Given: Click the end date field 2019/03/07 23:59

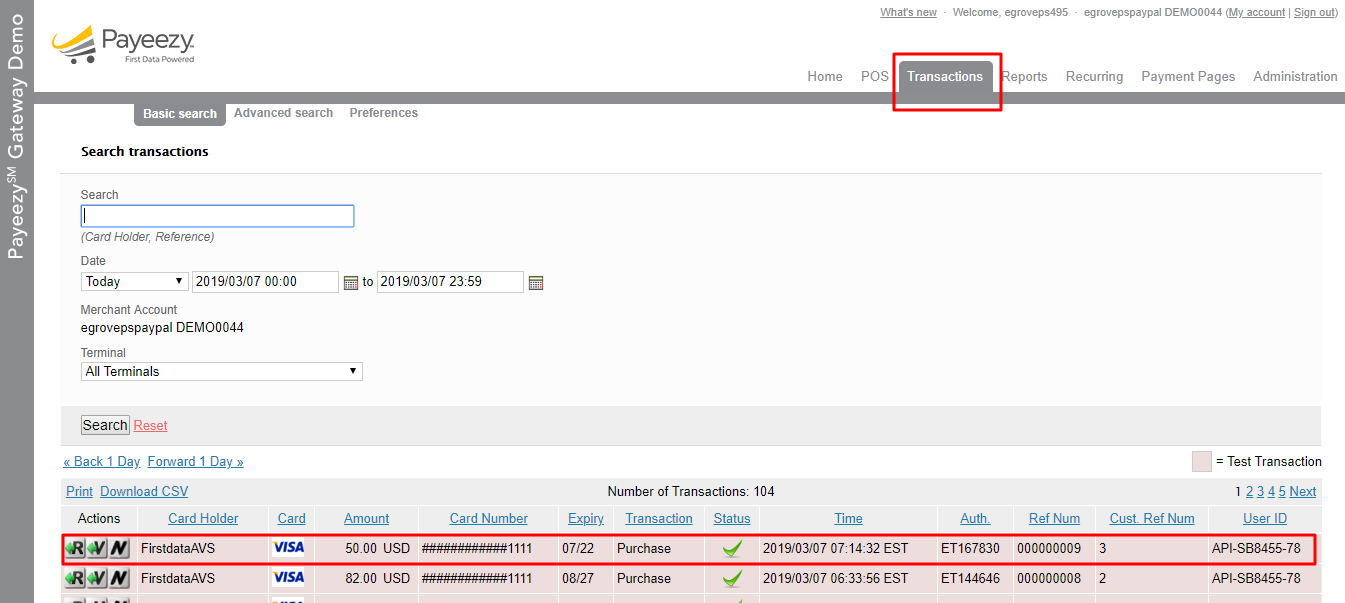Looking at the screenshot, I should 450,282.
